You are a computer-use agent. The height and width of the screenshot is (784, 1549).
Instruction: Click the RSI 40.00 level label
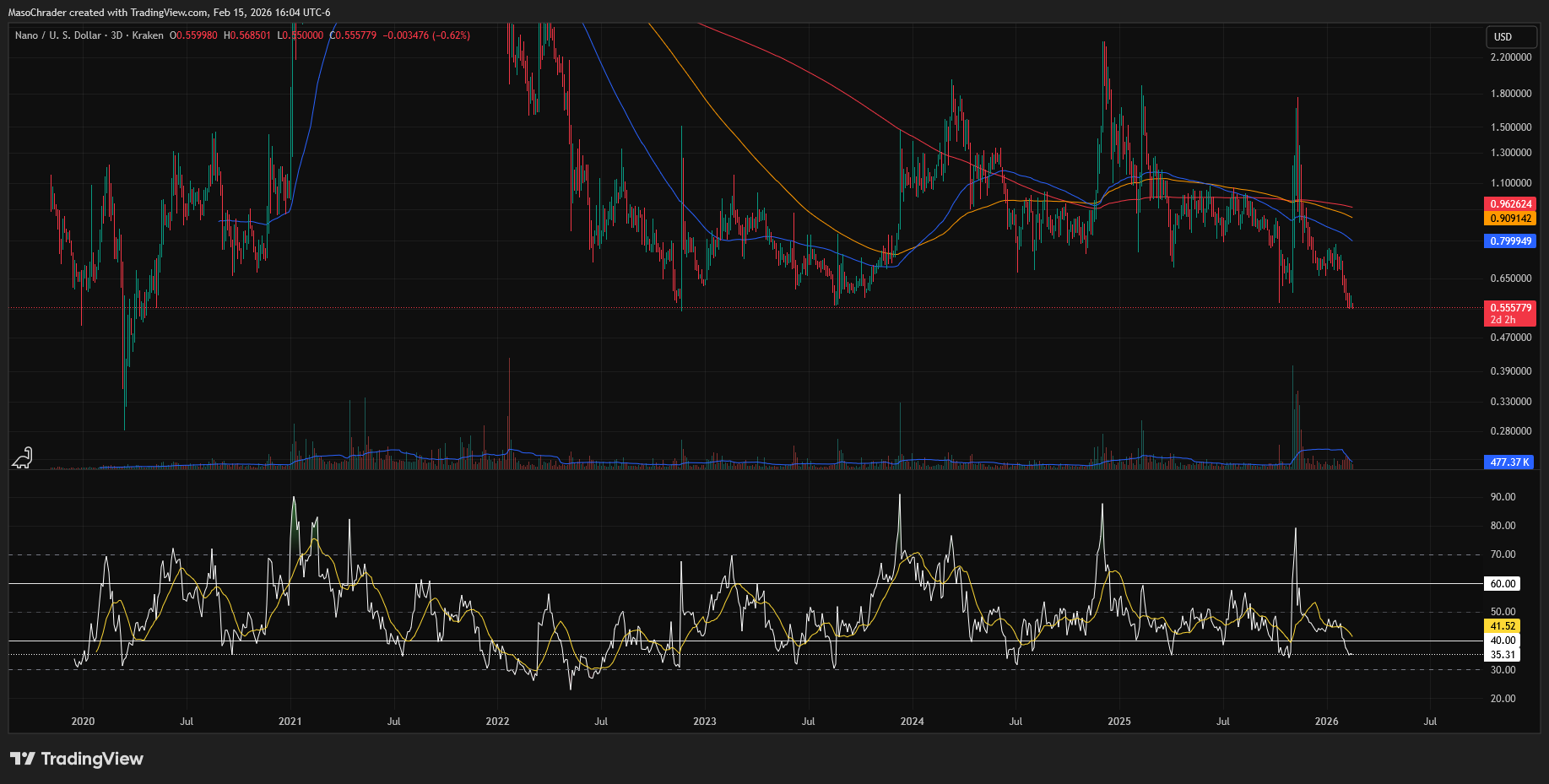pos(1503,641)
